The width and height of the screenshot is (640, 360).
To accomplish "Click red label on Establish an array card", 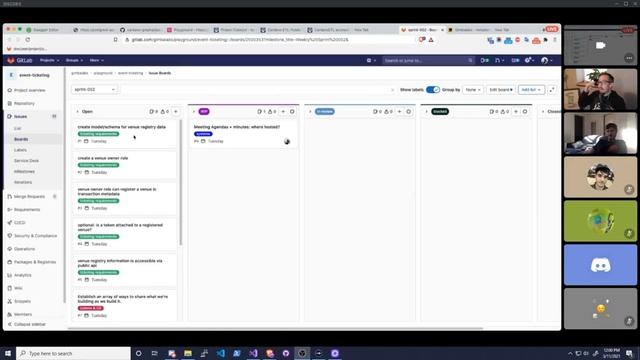I will (91, 308).
